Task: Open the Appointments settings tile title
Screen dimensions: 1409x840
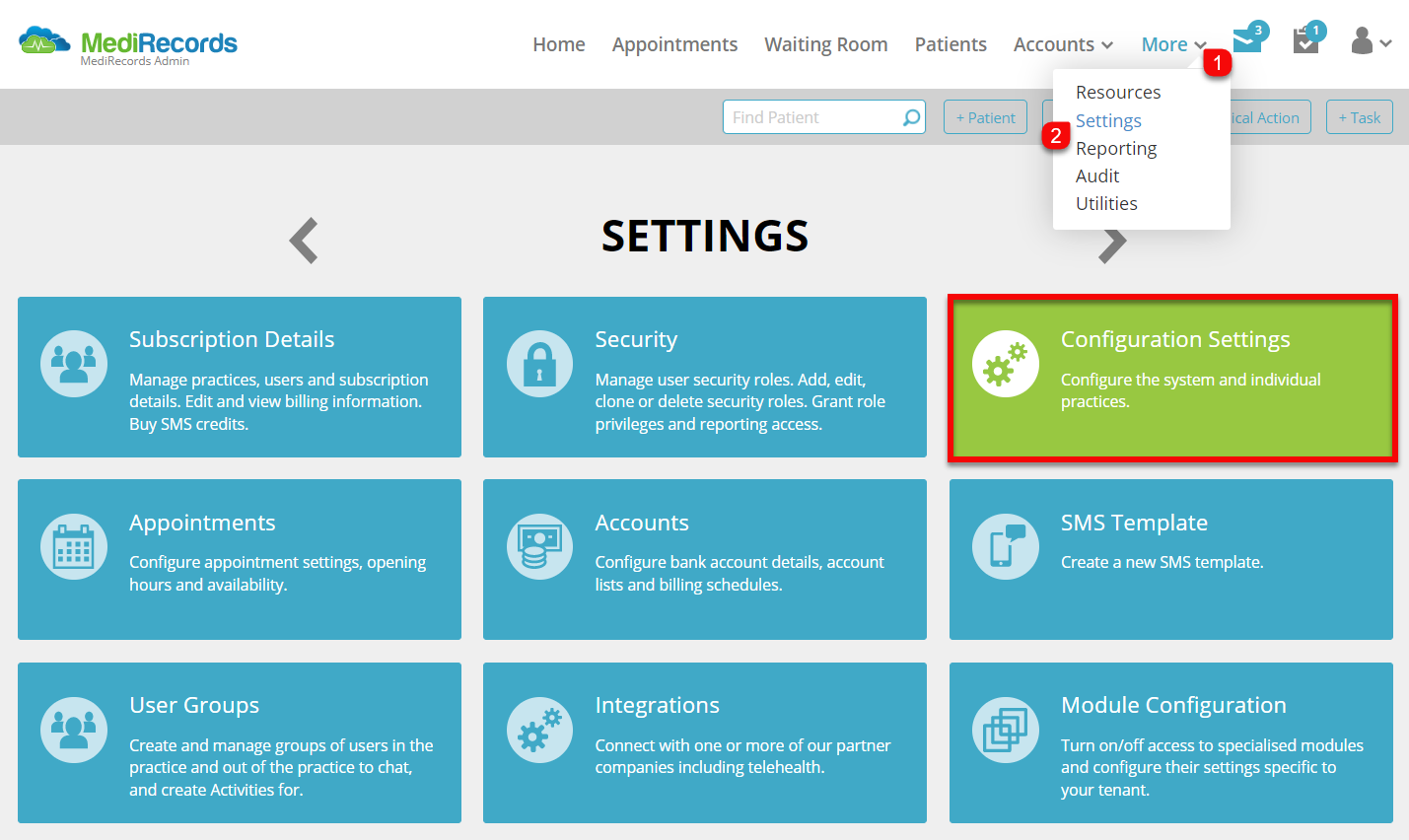Action: coord(202,523)
